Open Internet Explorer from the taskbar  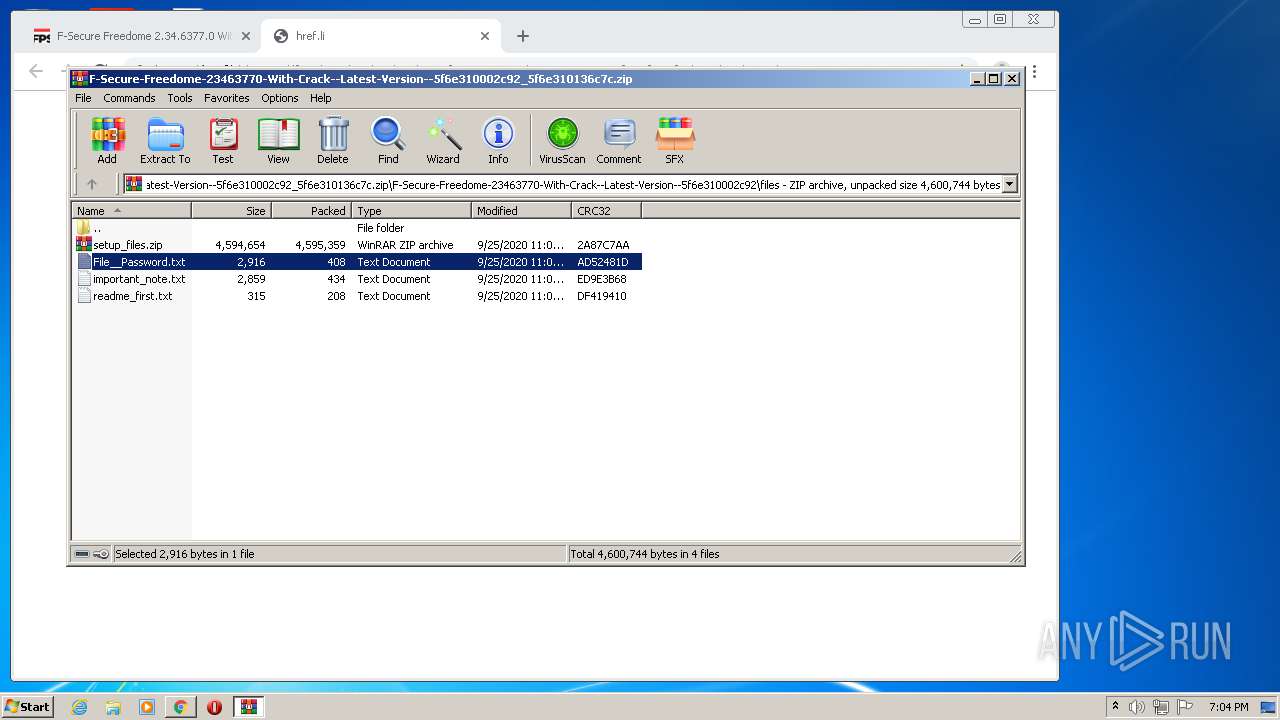pyautogui.click(x=79, y=707)
